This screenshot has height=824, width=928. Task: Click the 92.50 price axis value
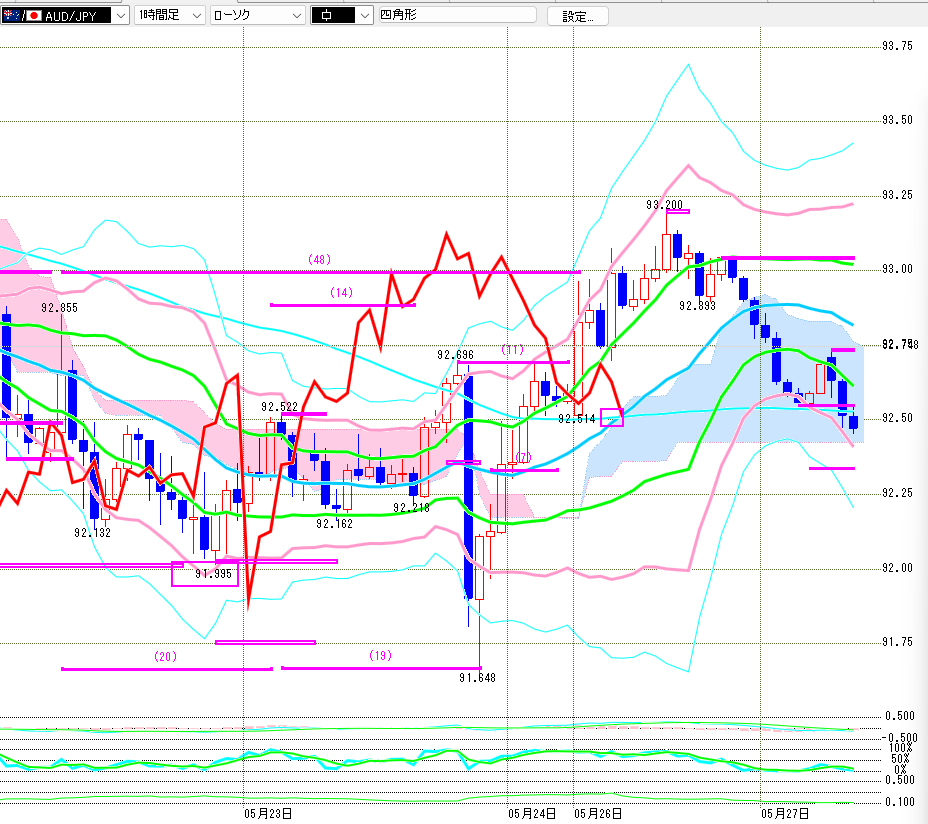(x=897, y=418)
